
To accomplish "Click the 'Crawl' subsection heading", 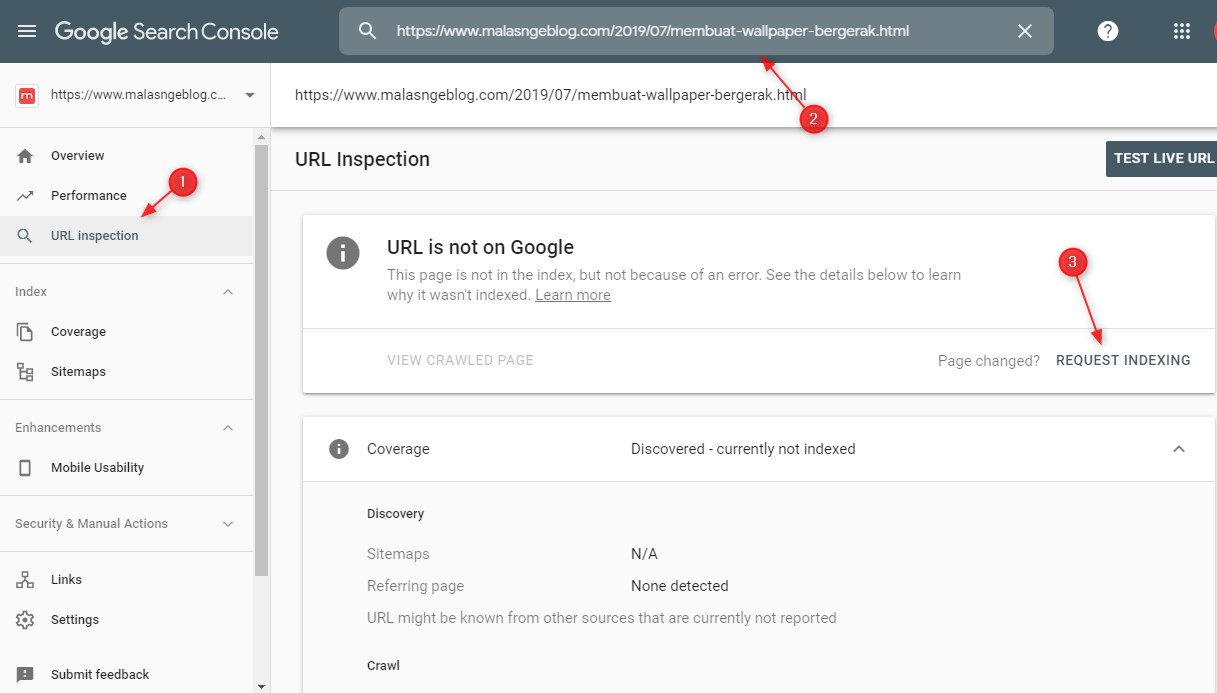I will 384,666.
